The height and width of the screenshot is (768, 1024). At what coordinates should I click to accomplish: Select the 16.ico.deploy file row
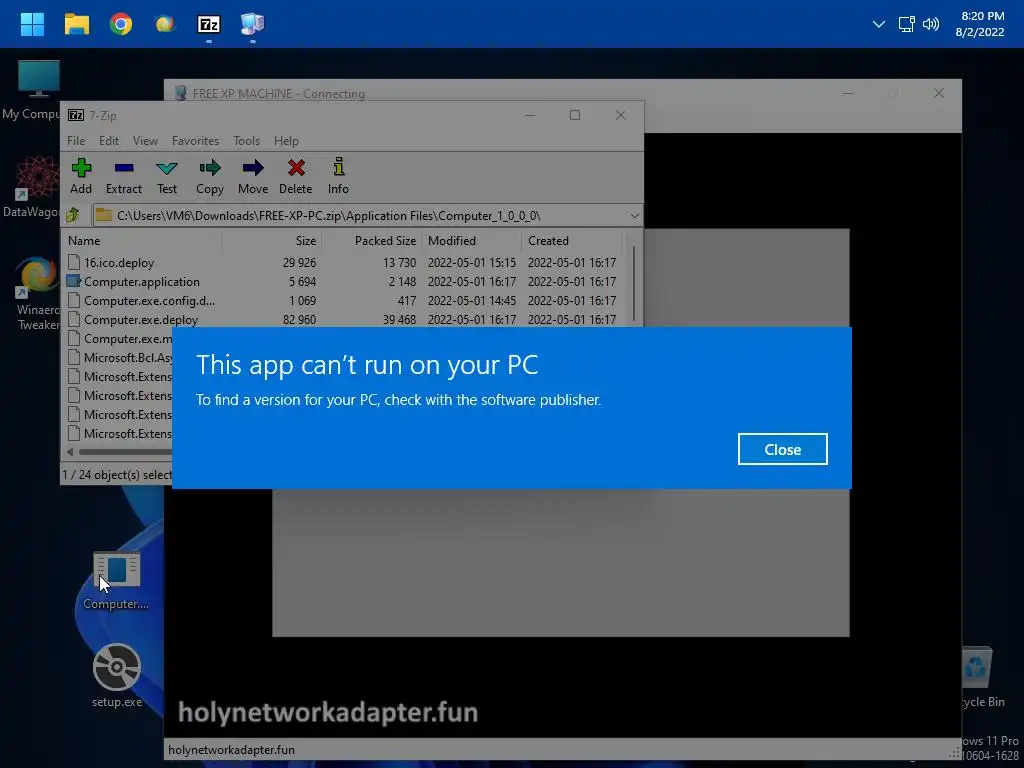[343, 263]
